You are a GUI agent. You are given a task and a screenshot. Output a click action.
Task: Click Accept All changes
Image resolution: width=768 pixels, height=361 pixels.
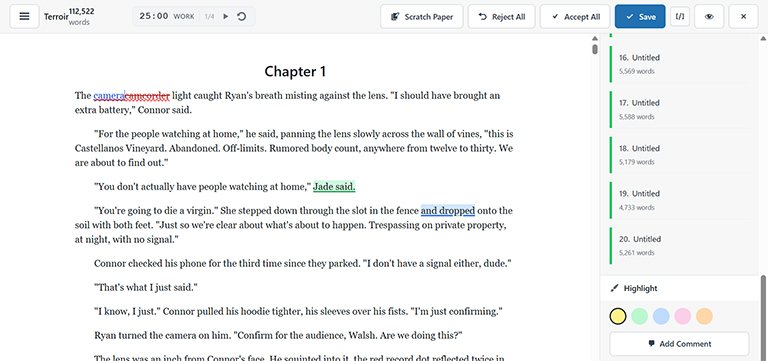point(575,17)
